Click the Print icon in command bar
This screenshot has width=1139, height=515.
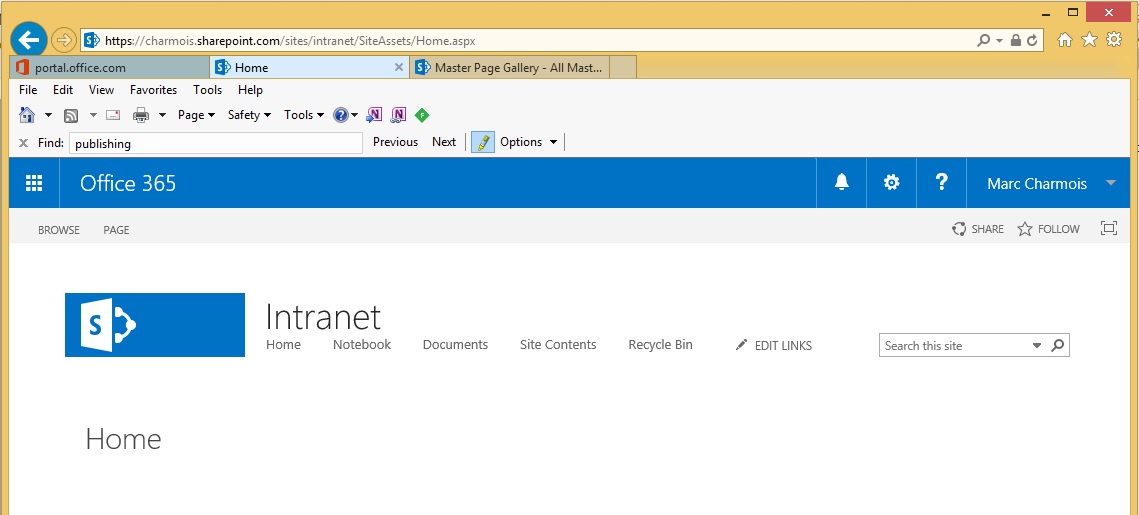click(x=141, y=115)
